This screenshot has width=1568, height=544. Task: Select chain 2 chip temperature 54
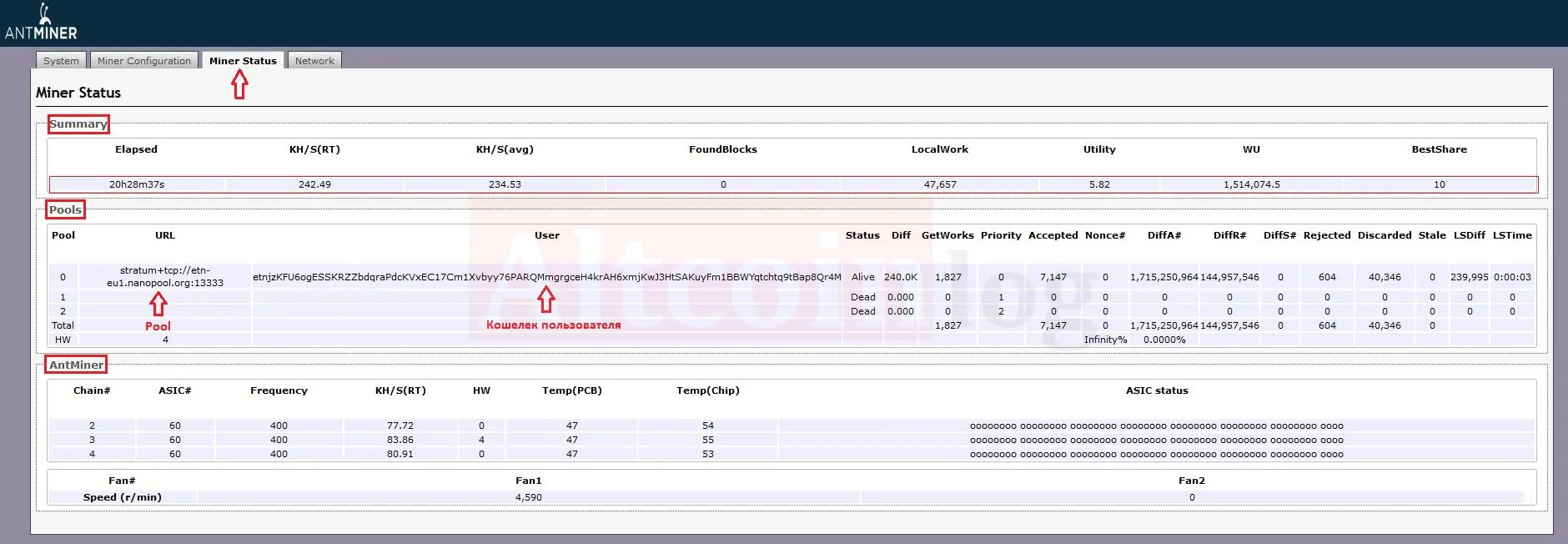pos(708,426)
